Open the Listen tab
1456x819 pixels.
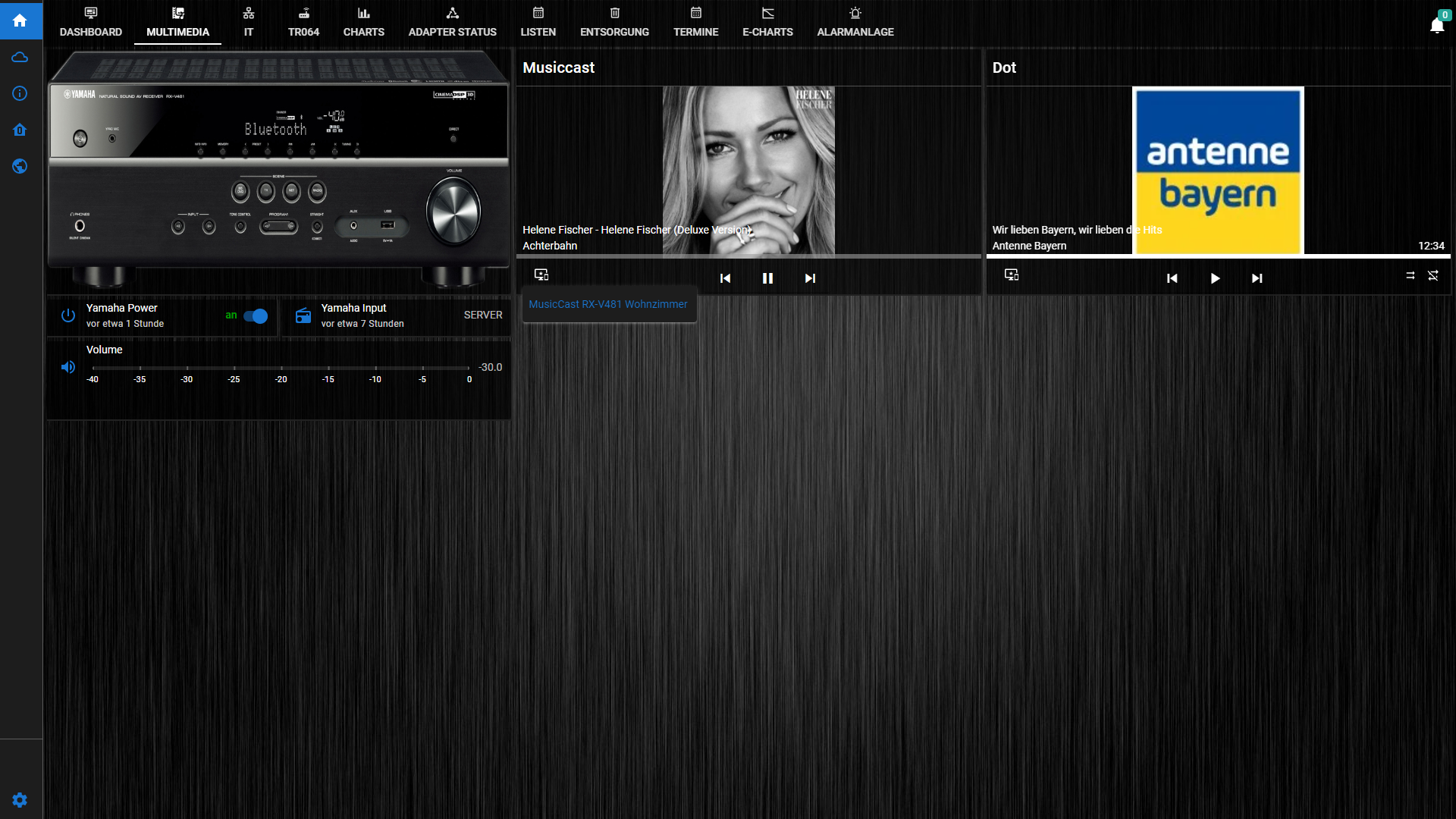[538, 23]
